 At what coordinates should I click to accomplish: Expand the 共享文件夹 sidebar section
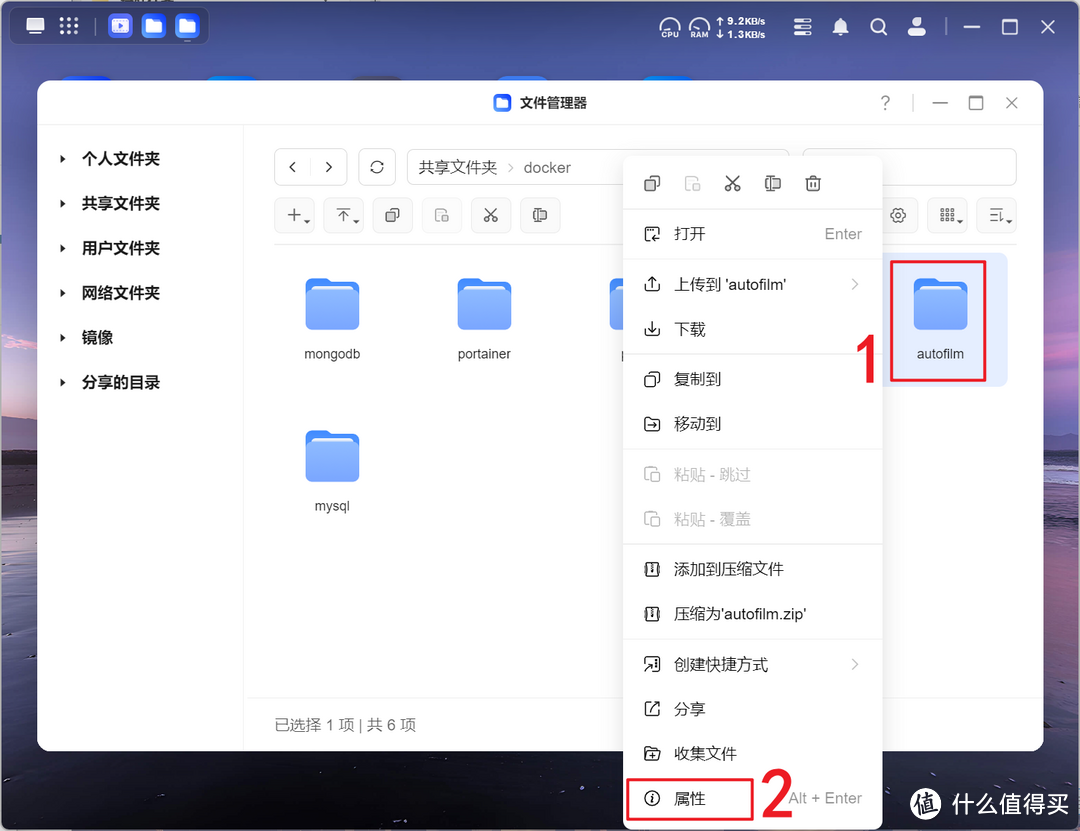[x=63, y=203]
